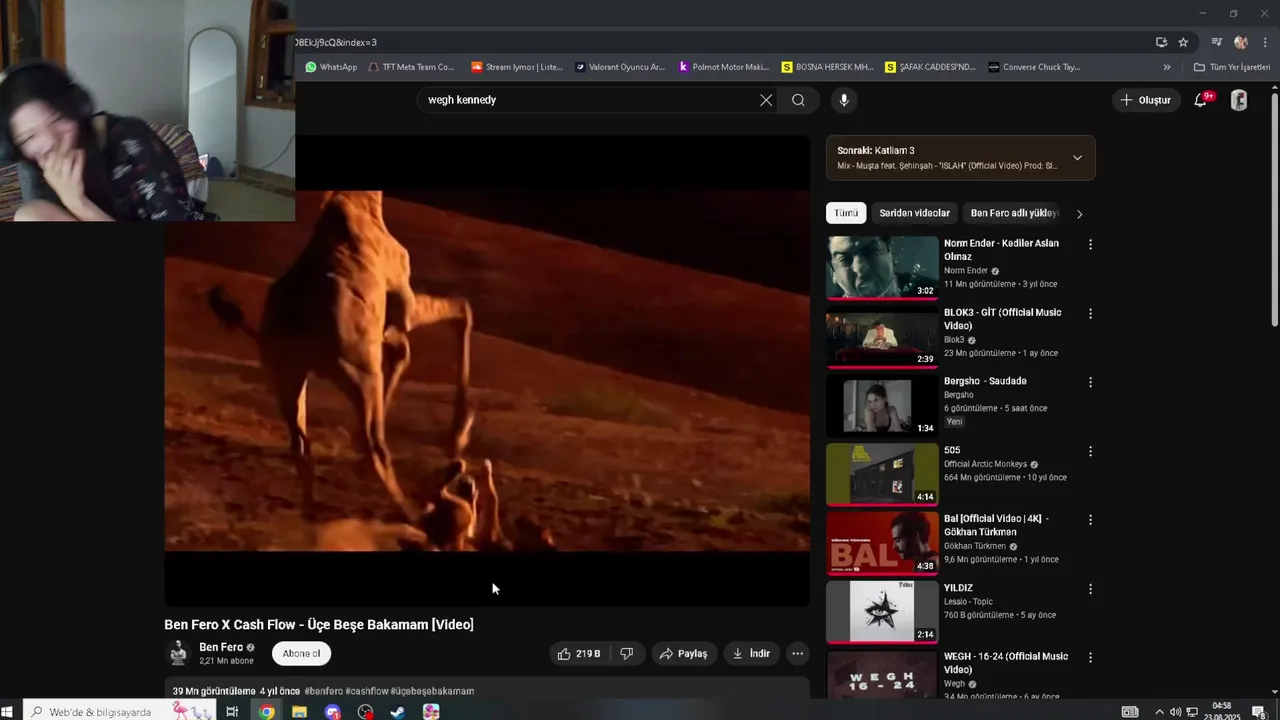The height and width of the screenshot is (720, 1280).
Task: Select the Seriden videolar filter chip
Action: tap(914, 213)
